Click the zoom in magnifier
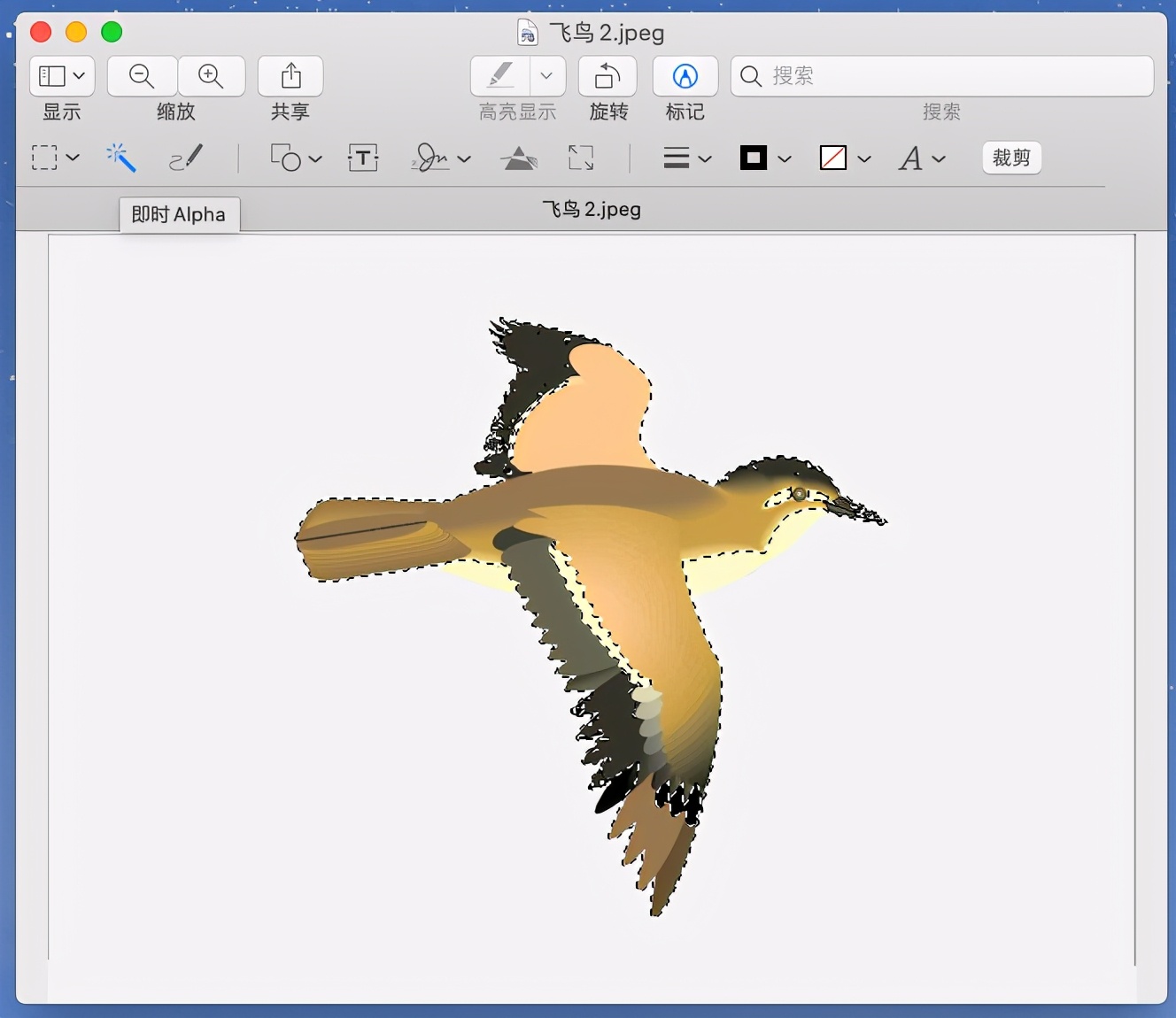Viewport: 1176px width, 1018px height. [x=211, y=76]
